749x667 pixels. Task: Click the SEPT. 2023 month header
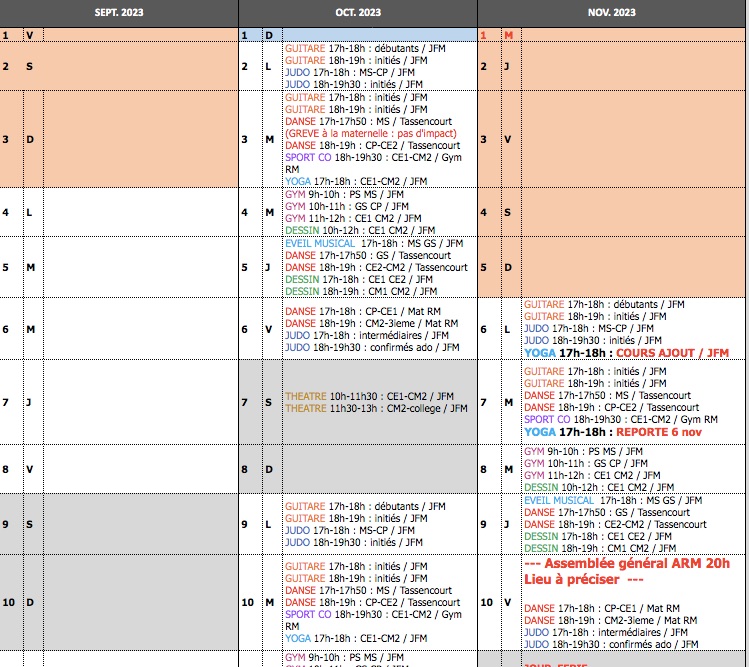click(x=118, y=13)
